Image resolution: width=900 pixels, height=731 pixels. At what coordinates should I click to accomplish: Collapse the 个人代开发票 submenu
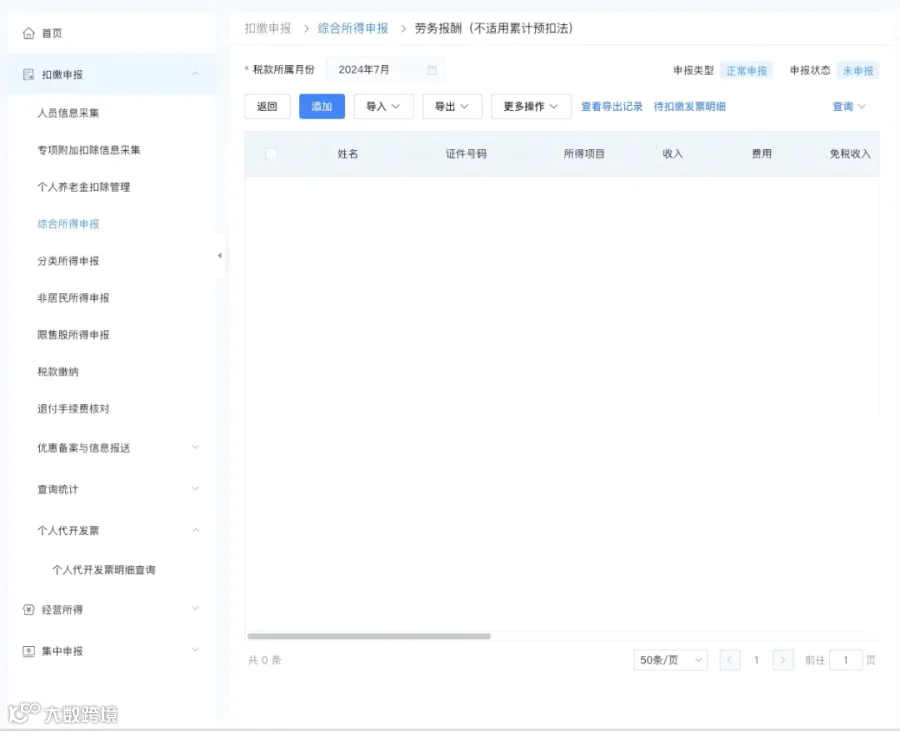click(196, 530)
